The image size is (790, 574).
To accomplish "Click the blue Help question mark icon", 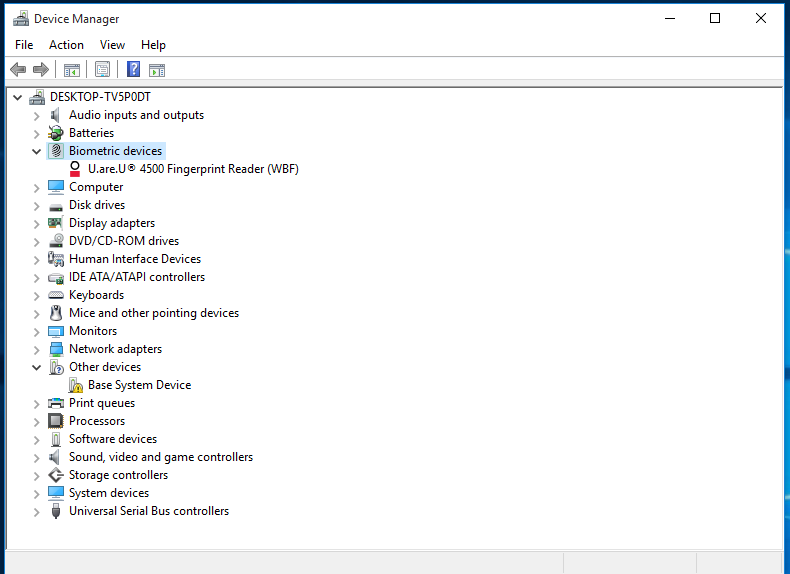I will pos(133,69).
